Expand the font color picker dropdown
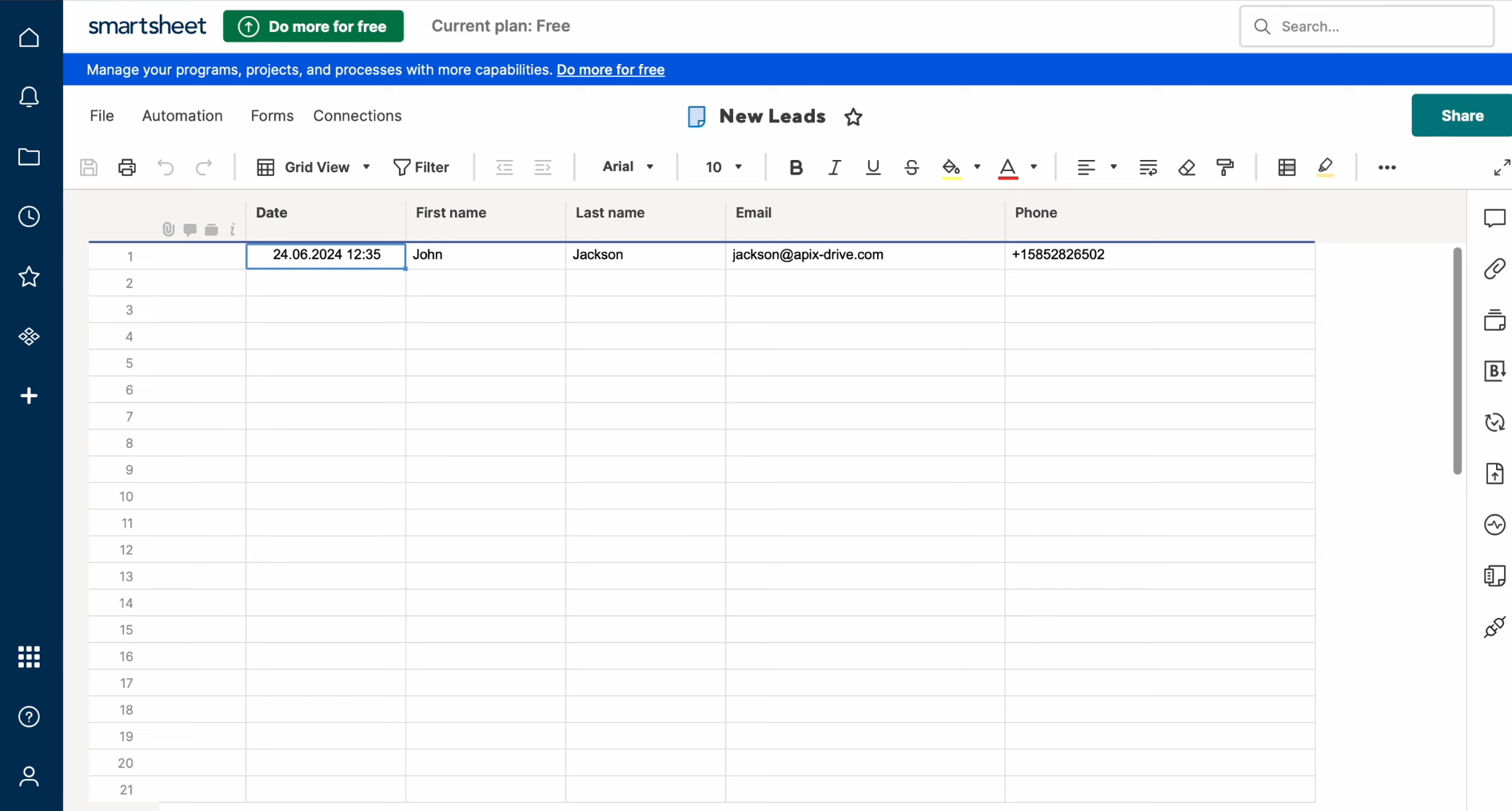1512x811 pixels. [x=1034, y=168]
